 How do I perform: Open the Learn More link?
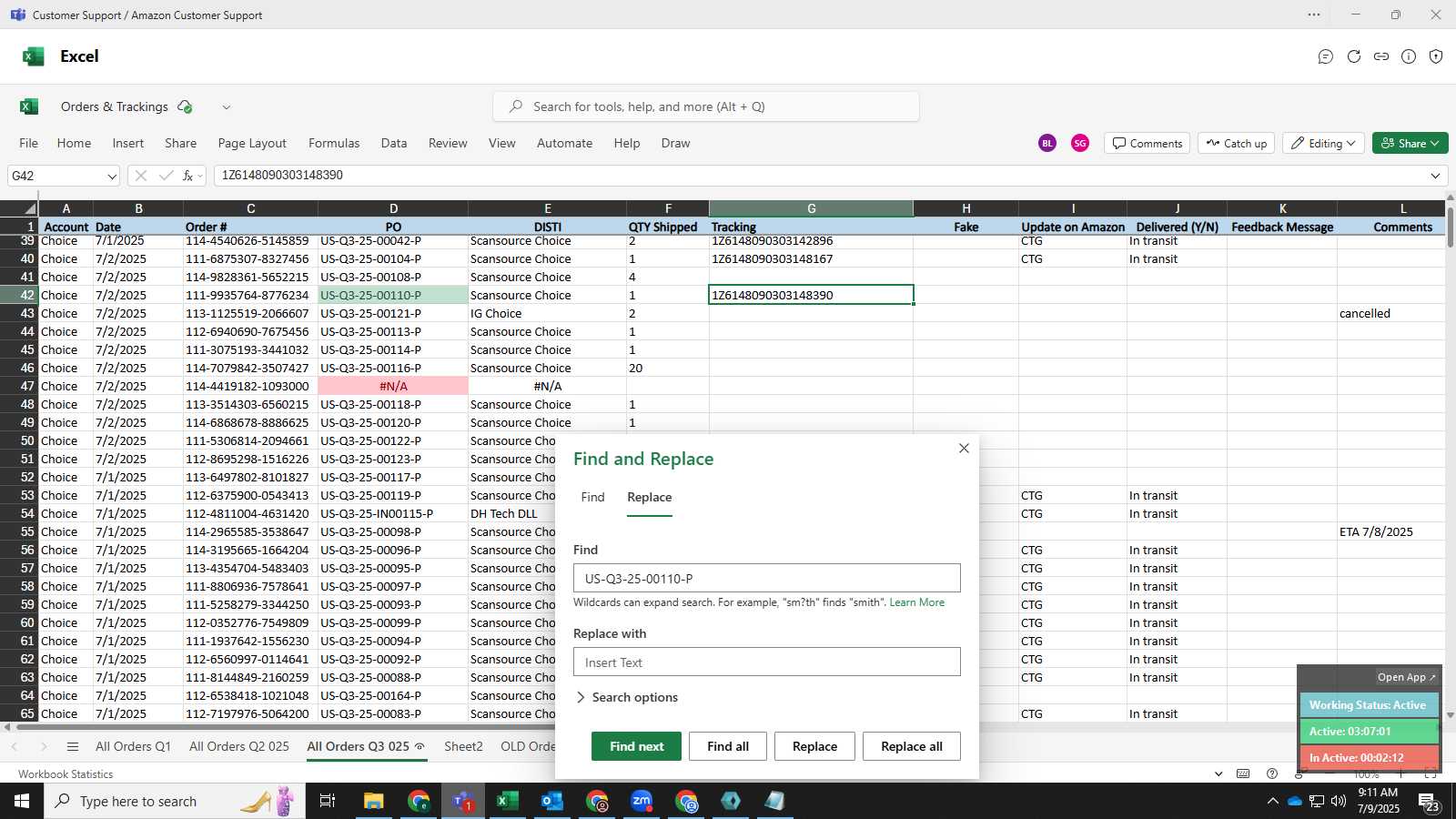coord(917,602)
